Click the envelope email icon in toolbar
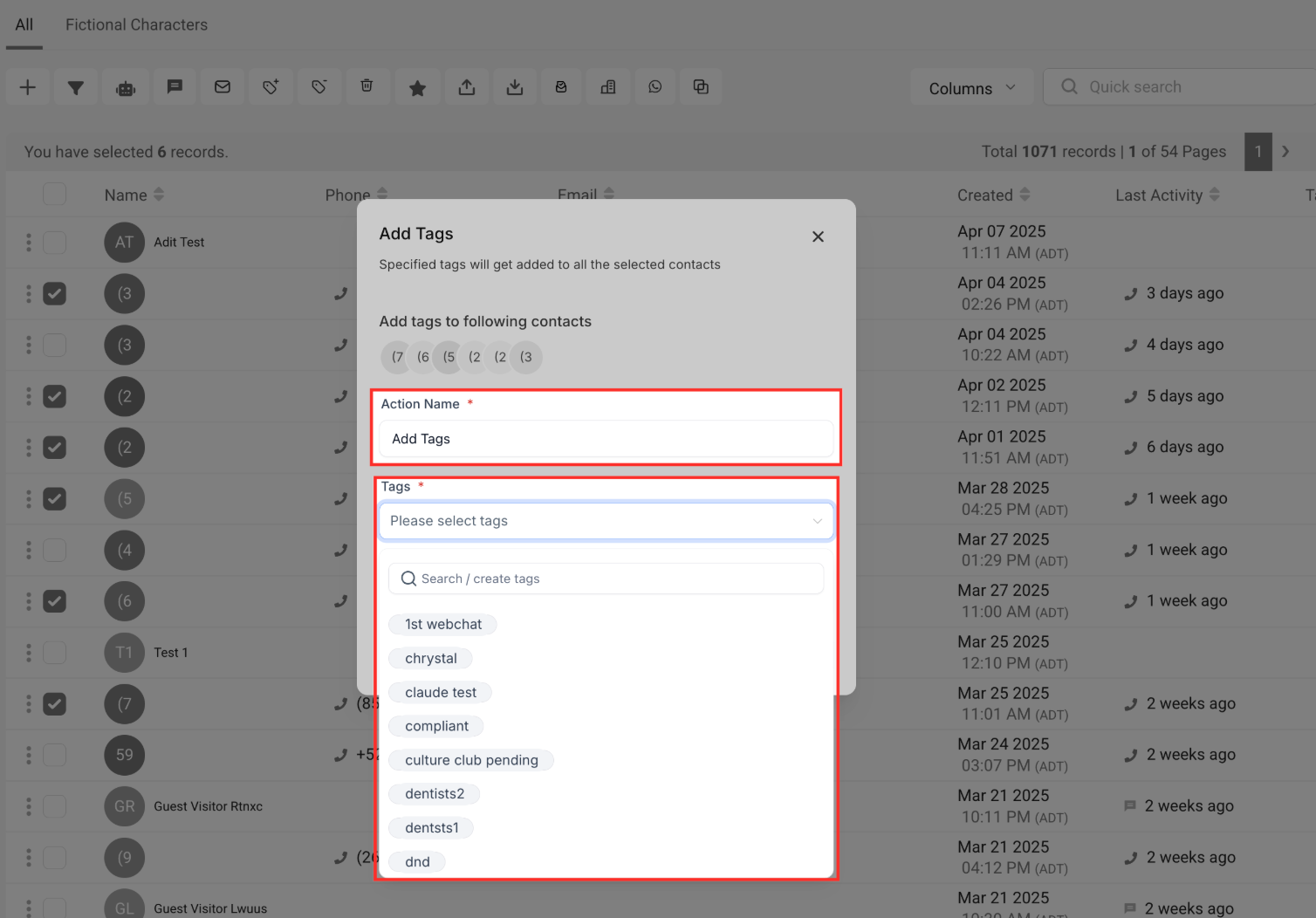1316x918 pixels. tap(223, 87)
